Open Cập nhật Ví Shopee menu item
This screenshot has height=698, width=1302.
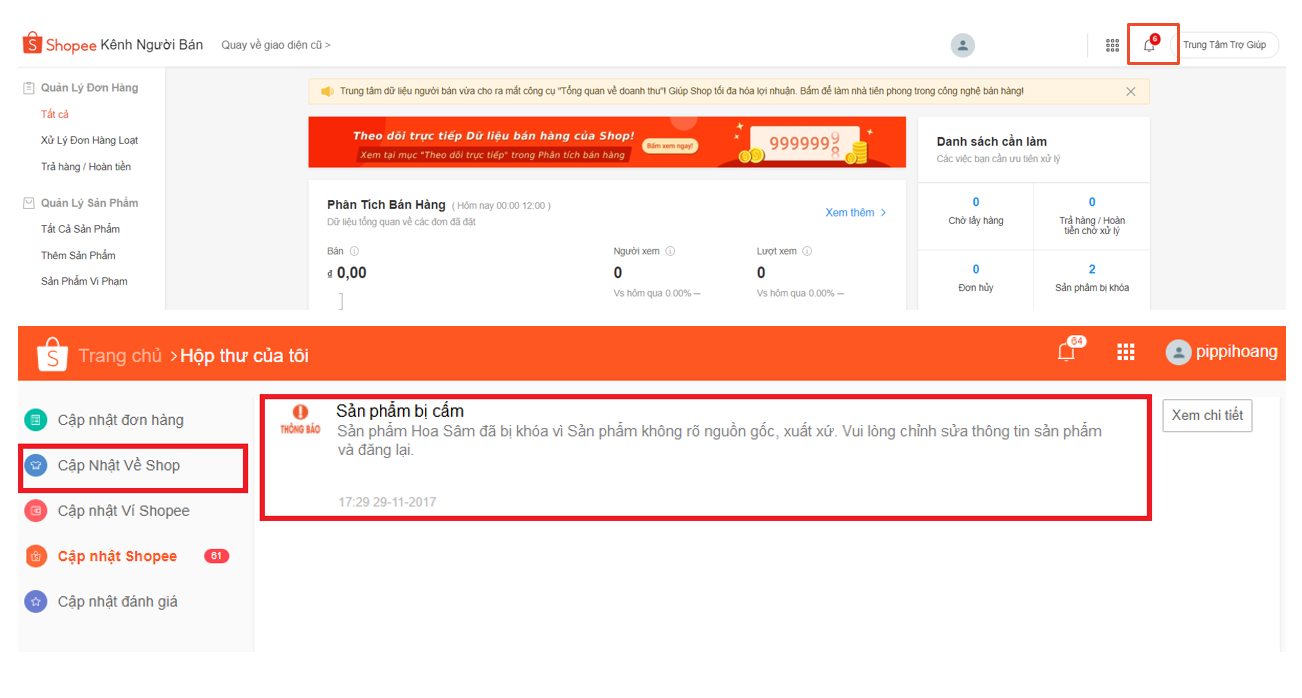(x=124, y=511)
